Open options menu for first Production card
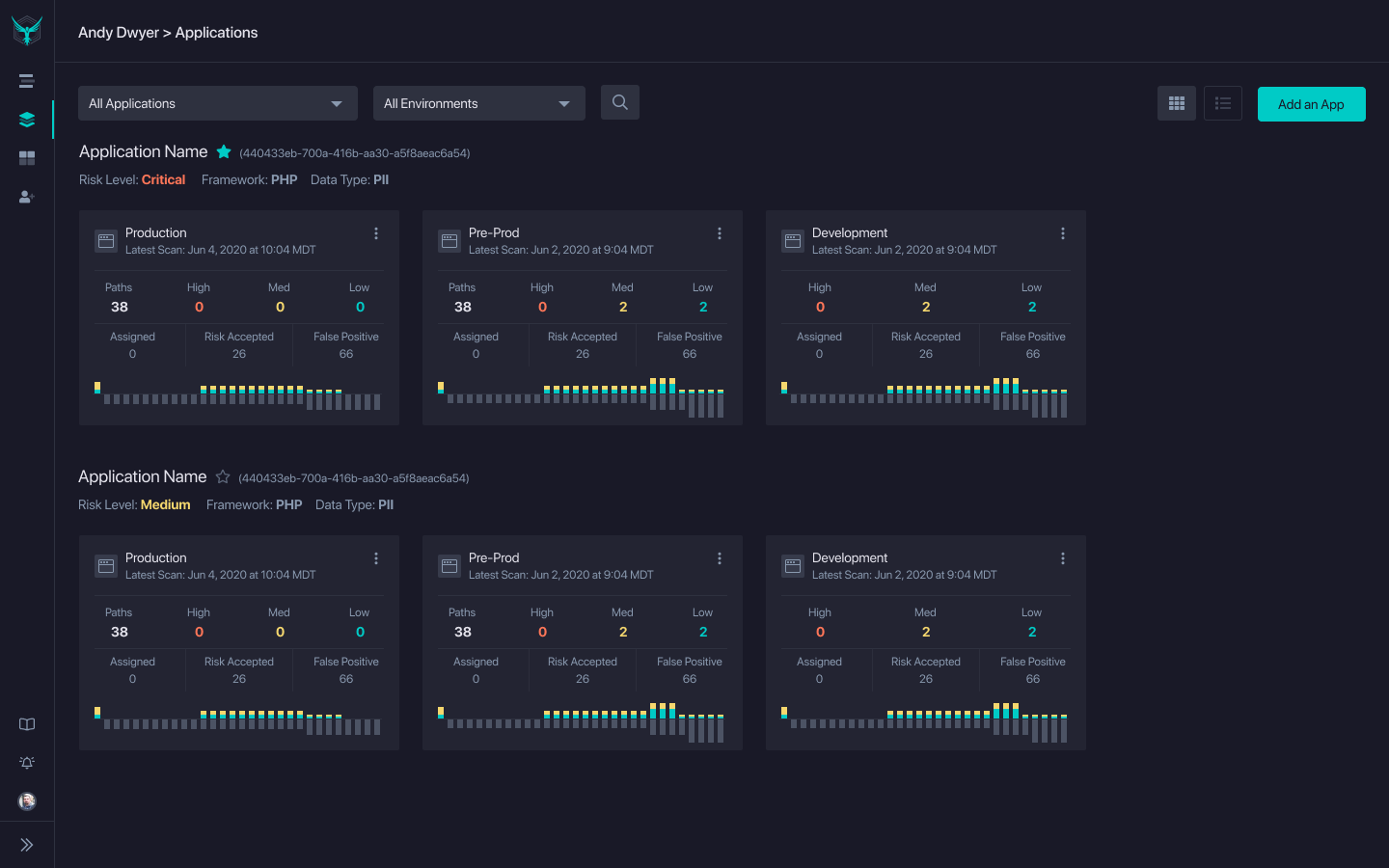 [x=376, y=233]
